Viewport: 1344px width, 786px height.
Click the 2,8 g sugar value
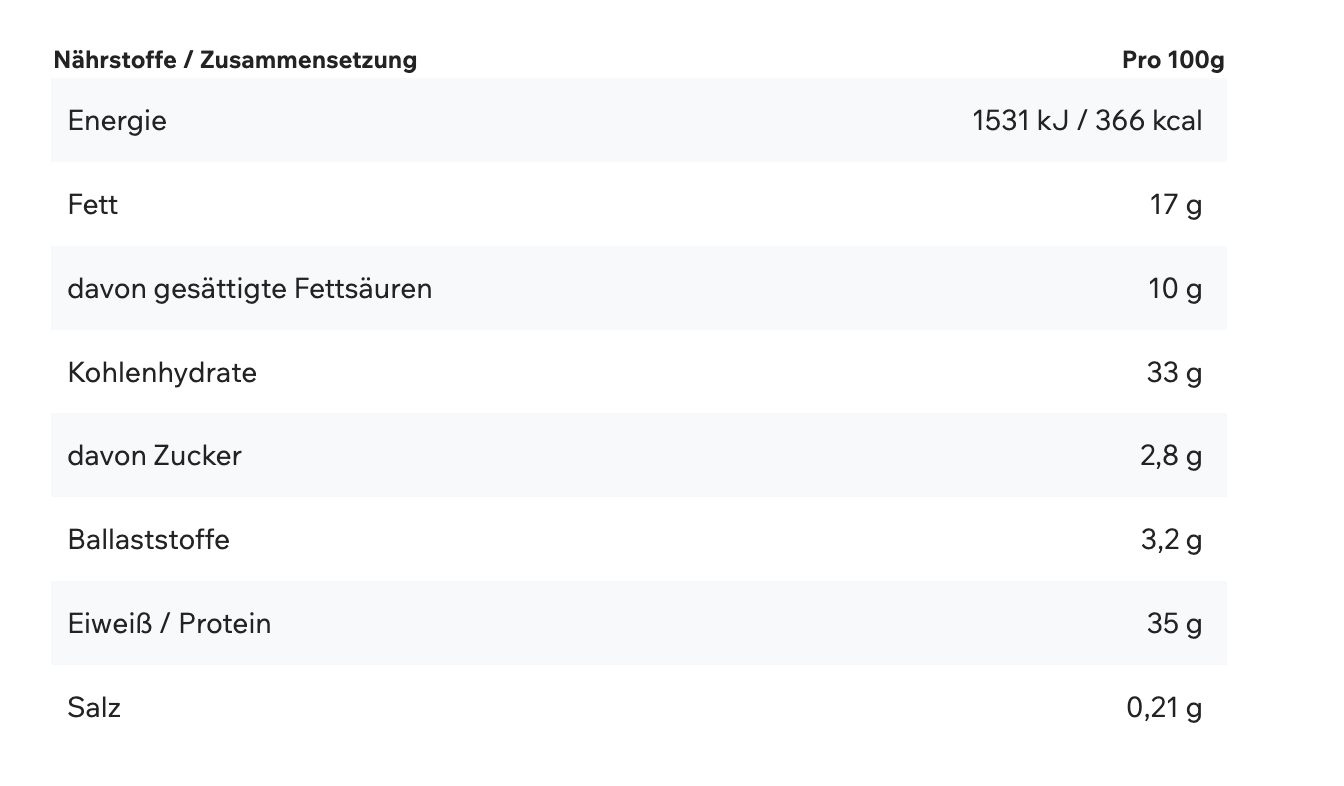[x=1171, y=457]
